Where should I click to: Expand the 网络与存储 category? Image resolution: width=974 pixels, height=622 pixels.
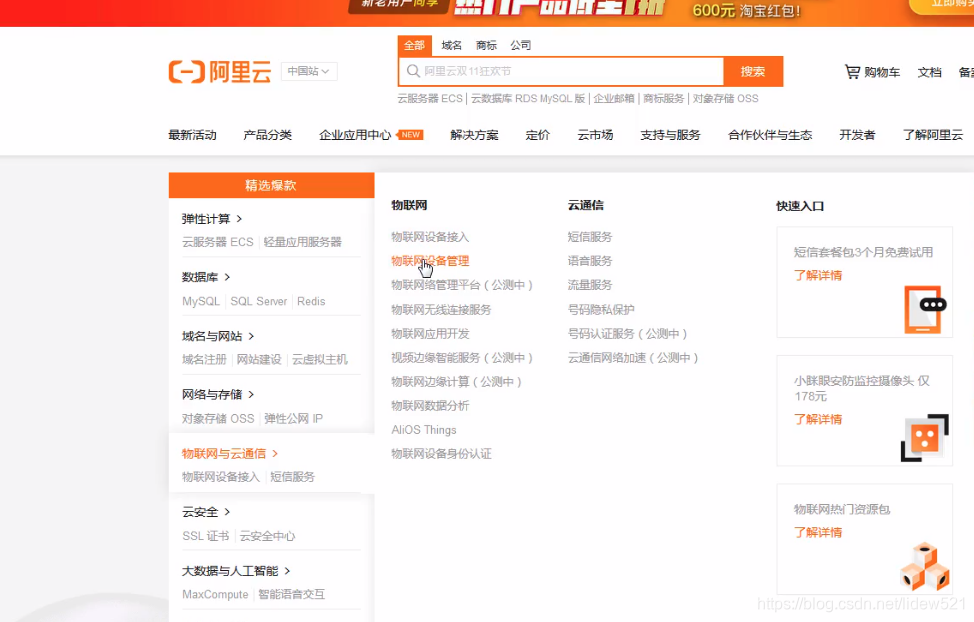(218, 395)
